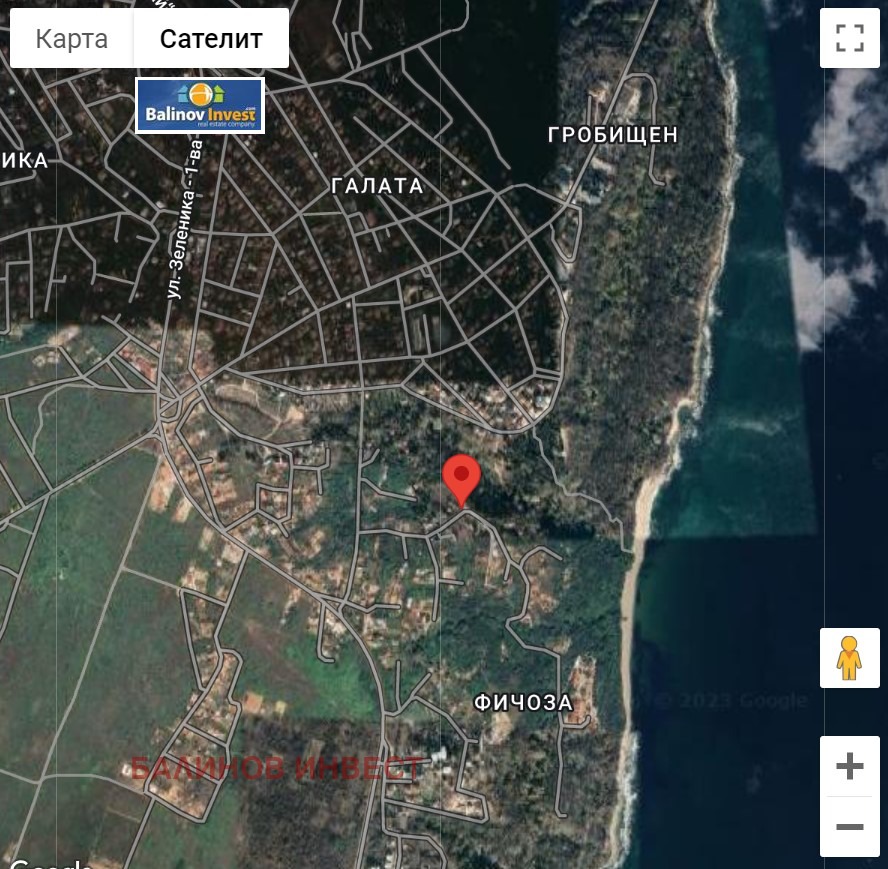
Task: Zoom out with the minus button
Action: (849, 827)
